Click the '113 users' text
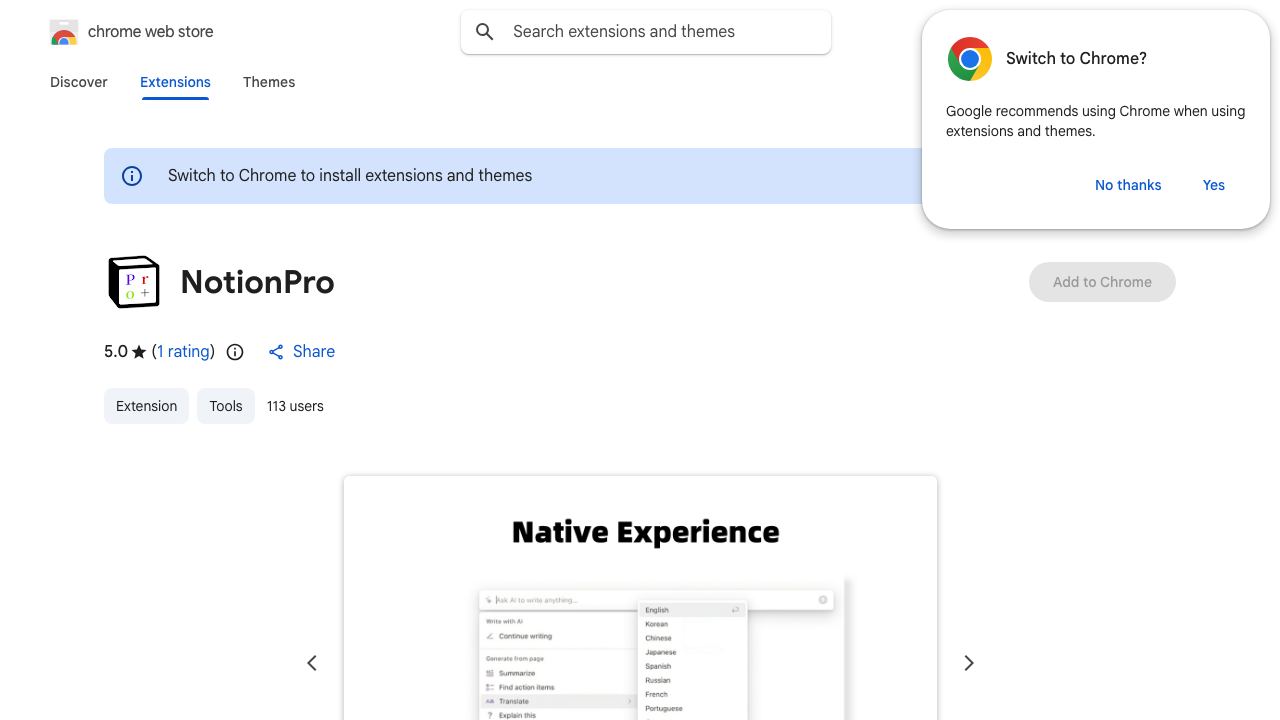1280x720 pixels. (x=295, y=406)
